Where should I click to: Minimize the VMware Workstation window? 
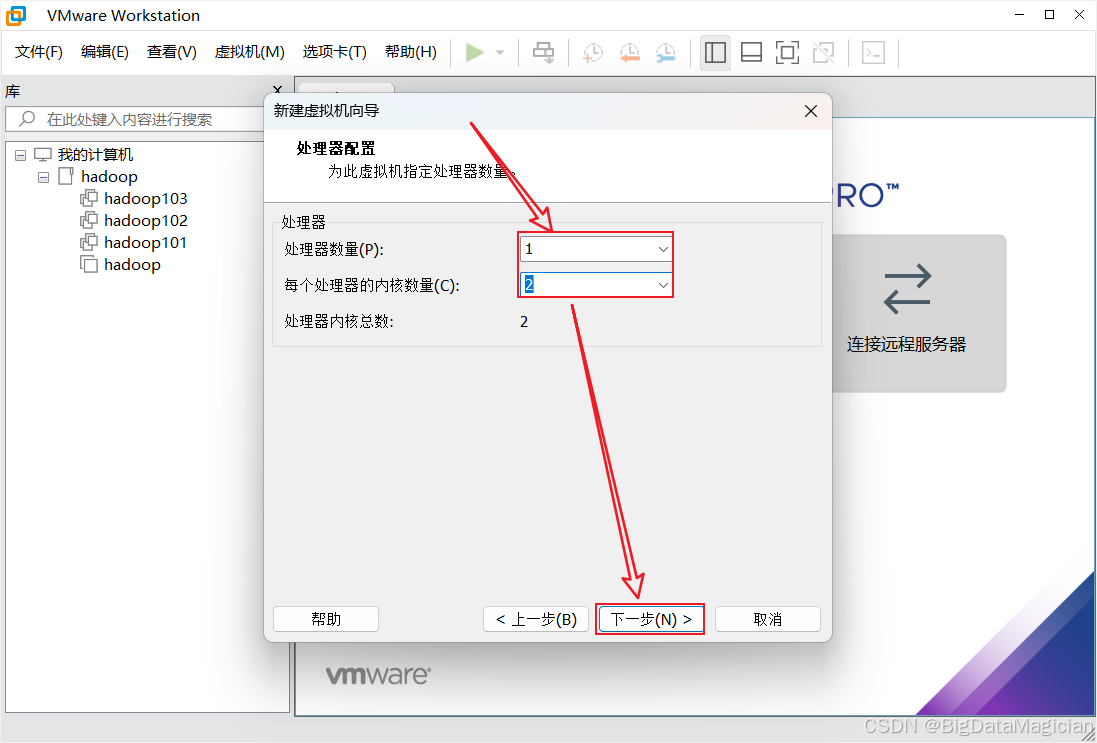coord(1019,15)
